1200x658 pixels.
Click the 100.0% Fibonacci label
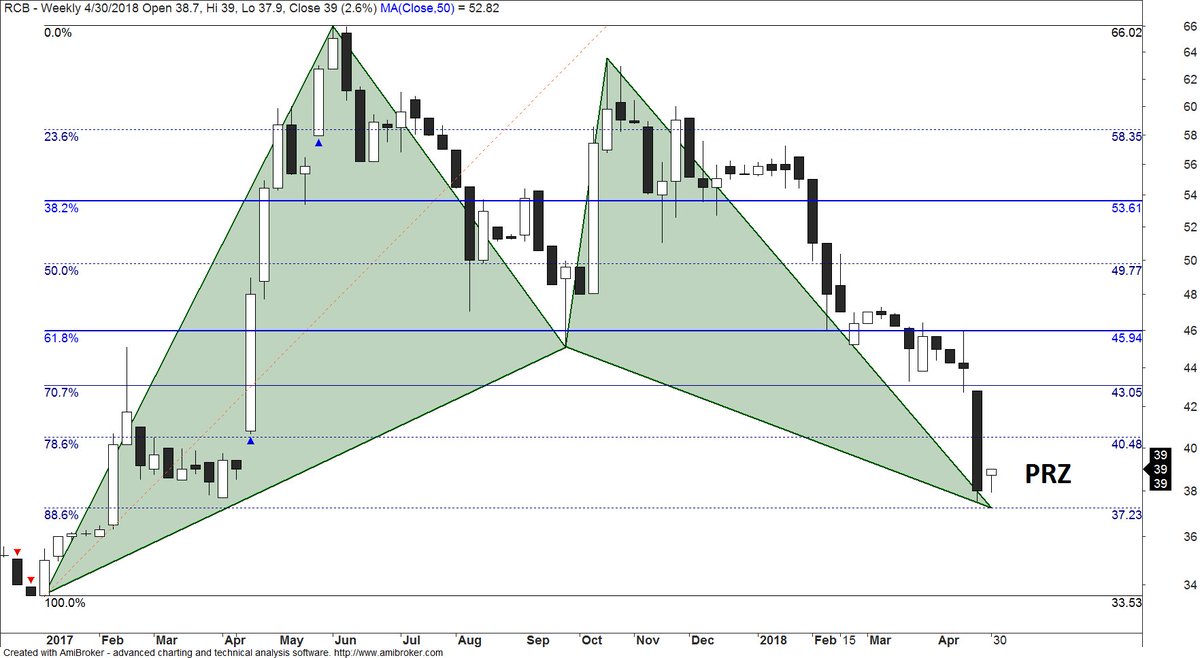tap(65, 603)
